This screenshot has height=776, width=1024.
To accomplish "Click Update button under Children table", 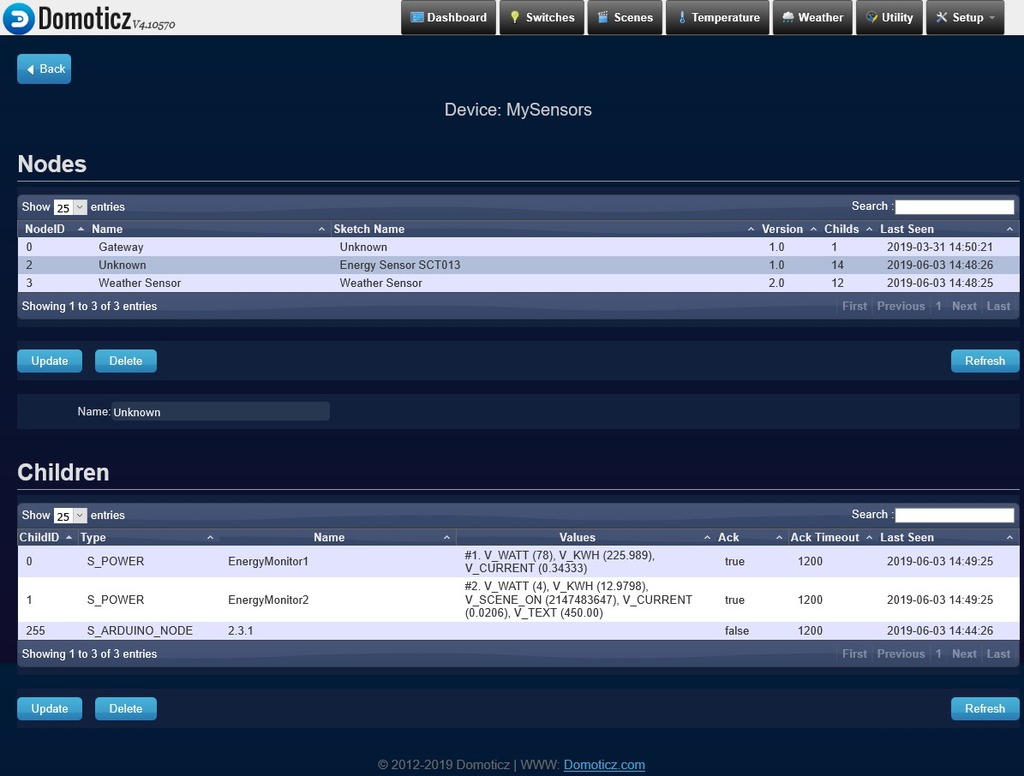I will click(x=50, y=708).
